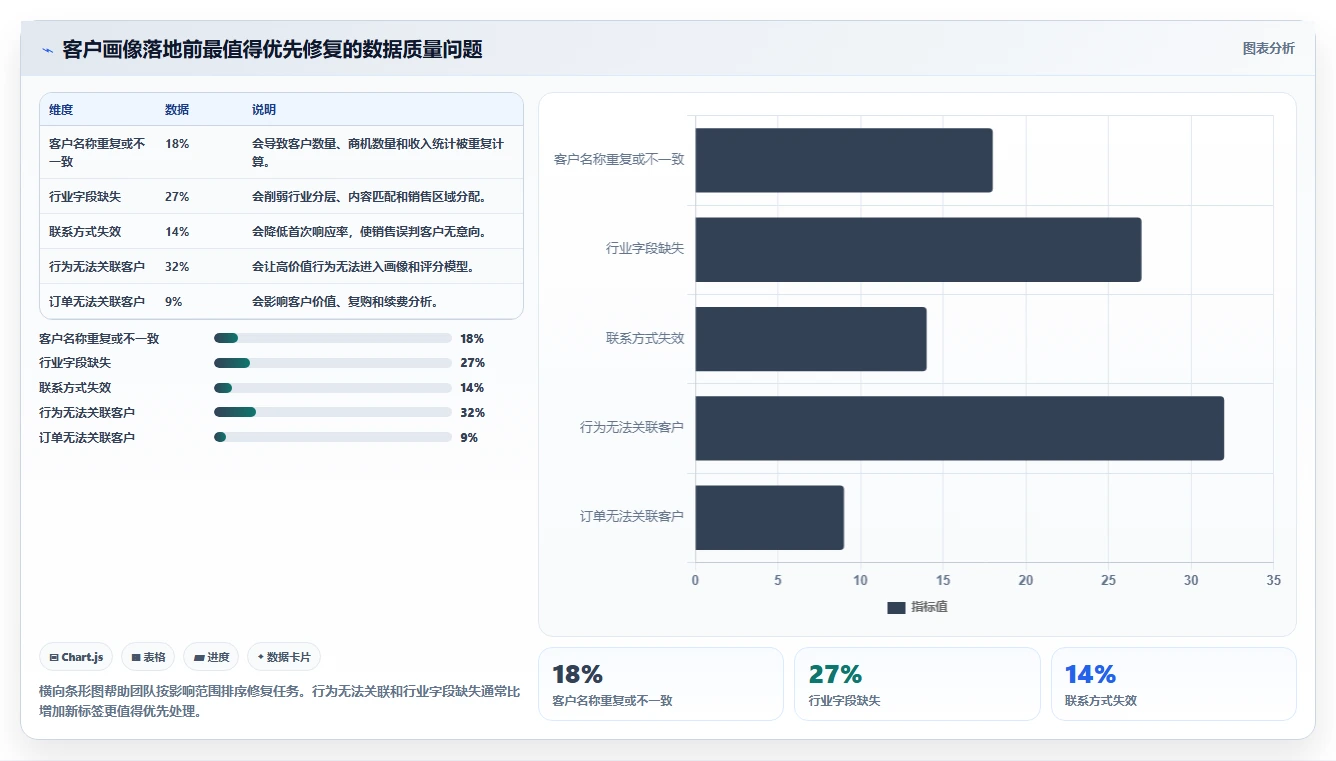The width and height of the screenshot is (1336, 761).
Task: Click the 27% data card
Action: pos(917,684)
